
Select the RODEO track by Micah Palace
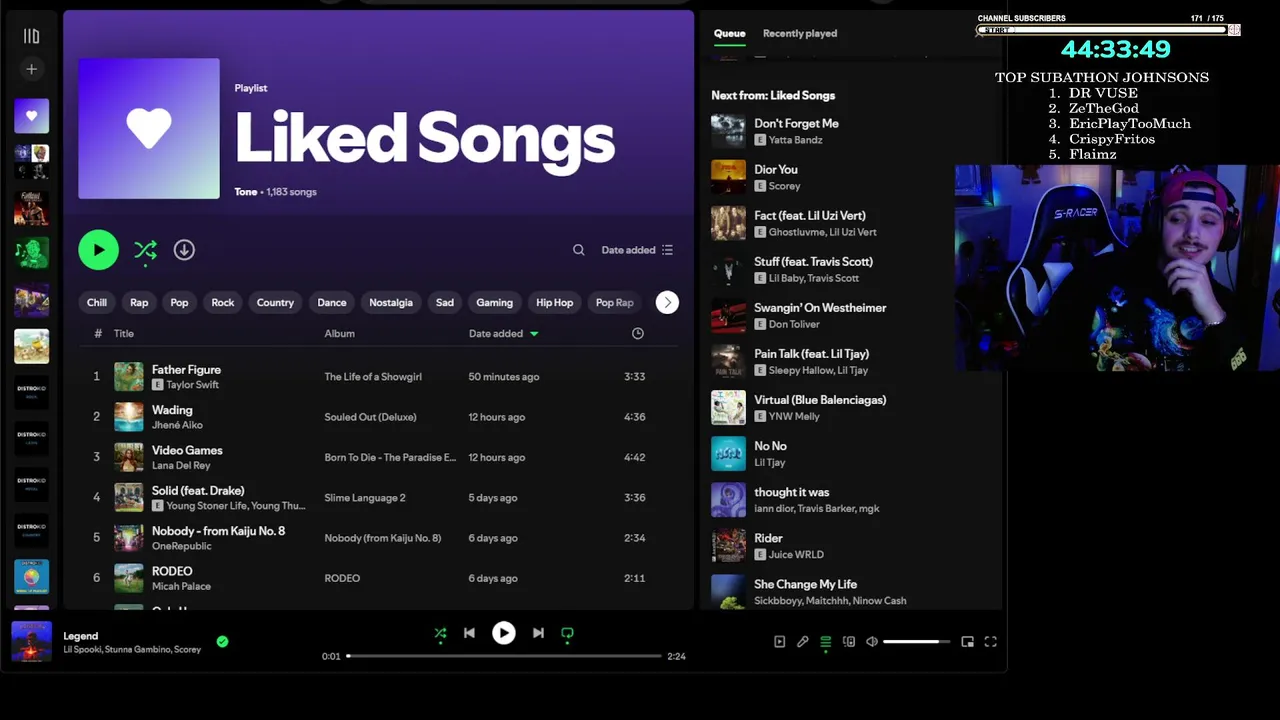(x=378, y=578)
